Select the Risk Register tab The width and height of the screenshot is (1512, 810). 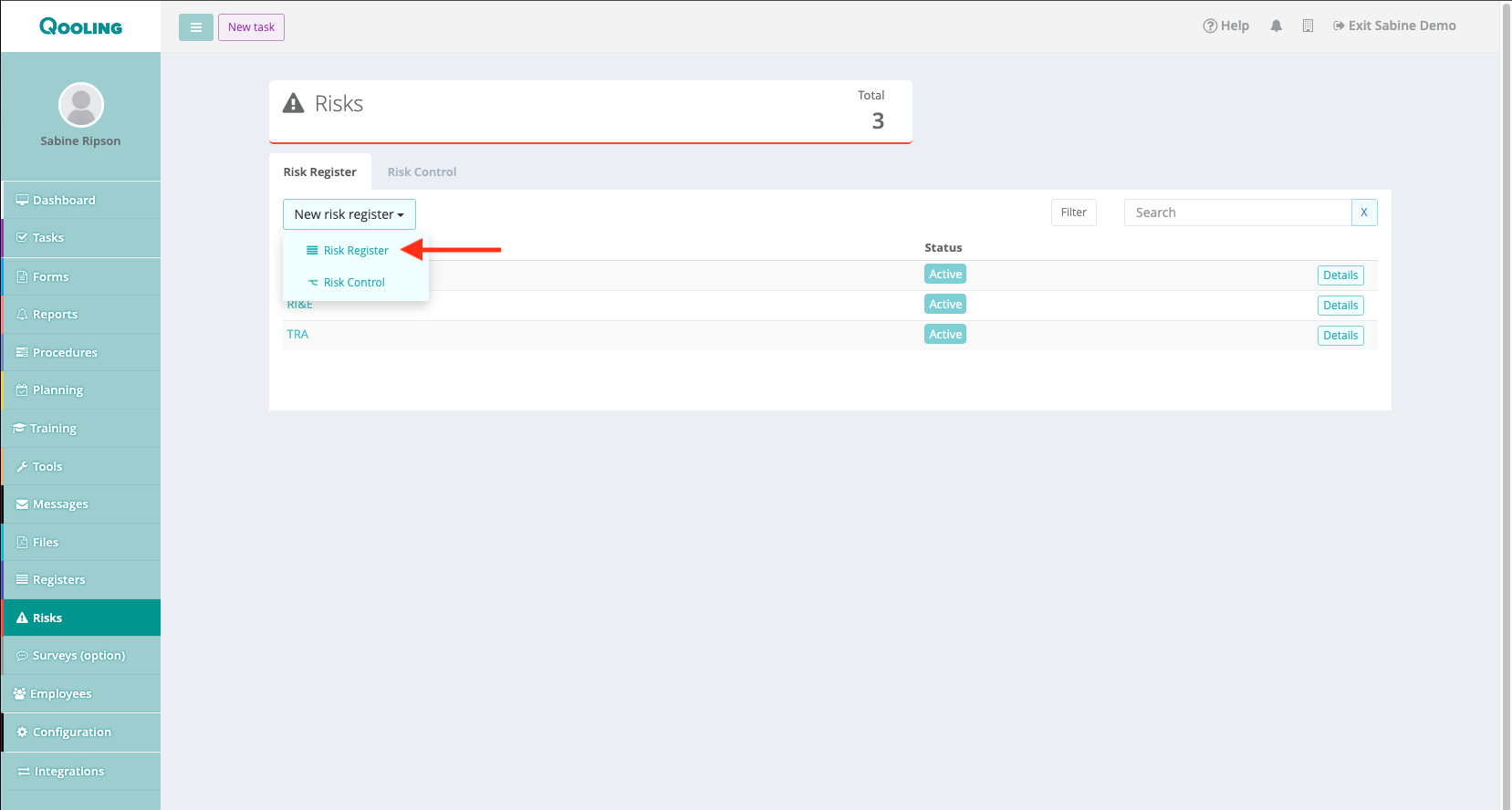pos(320,171)
